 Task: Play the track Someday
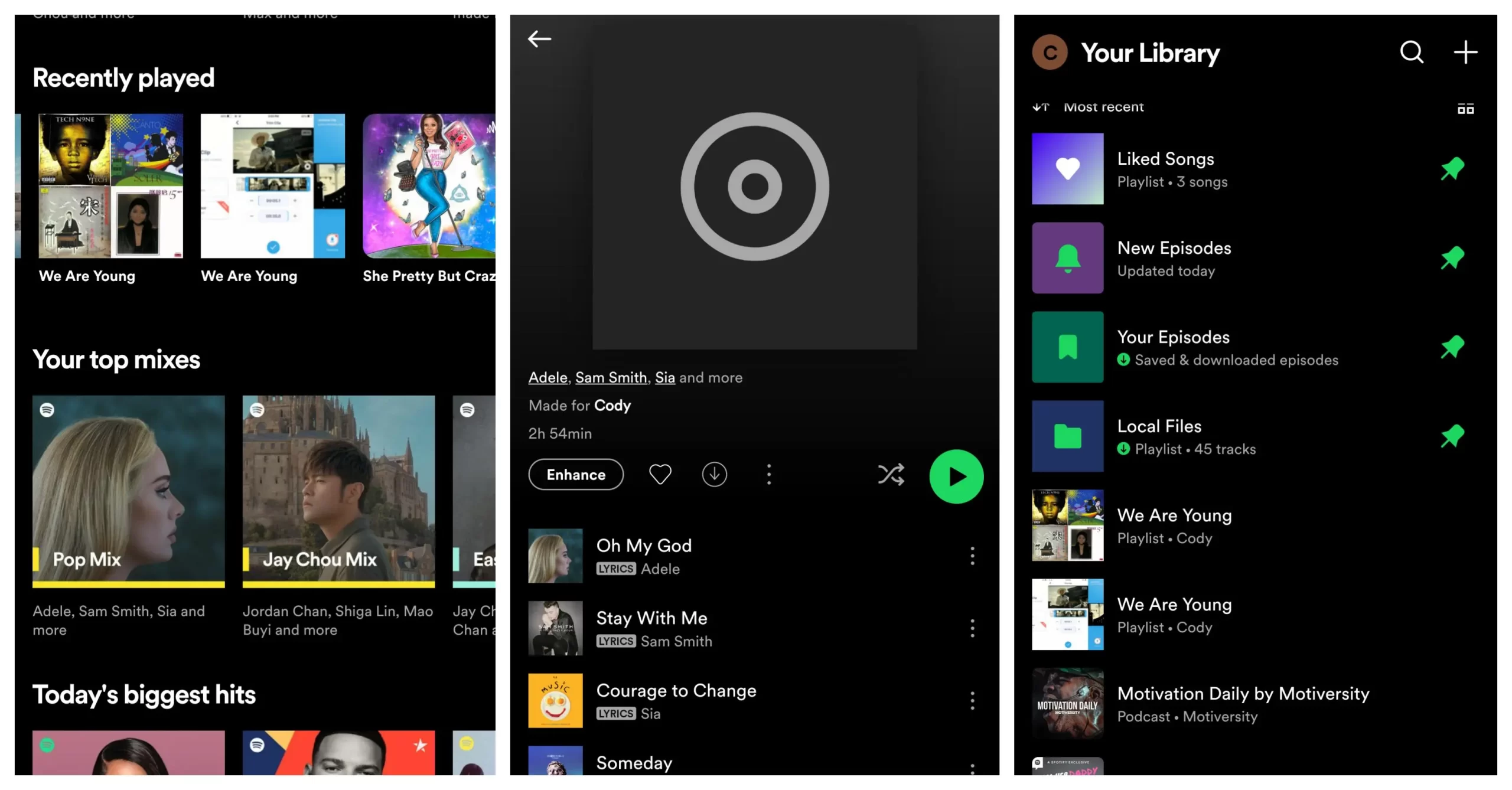(x=755, y=762)
